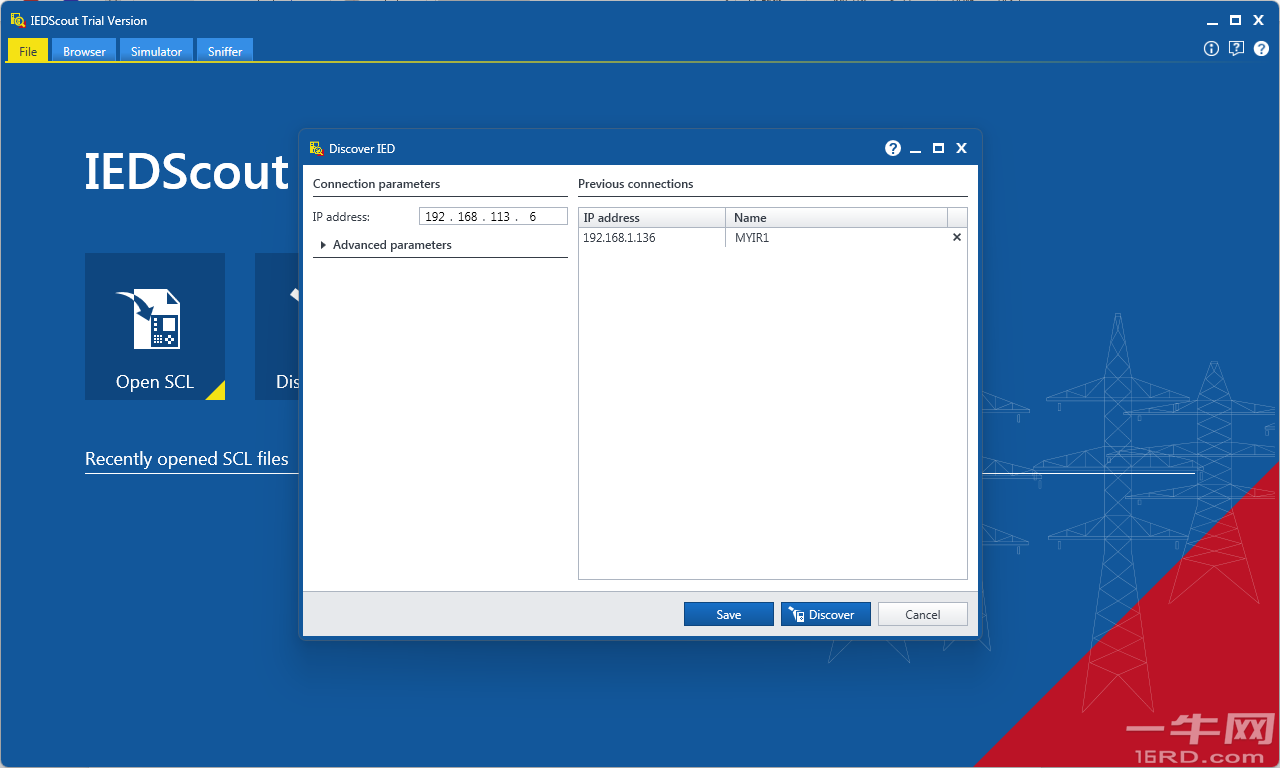
Task: Go to the Sniffer tab
Action: (x=225, y=51)
